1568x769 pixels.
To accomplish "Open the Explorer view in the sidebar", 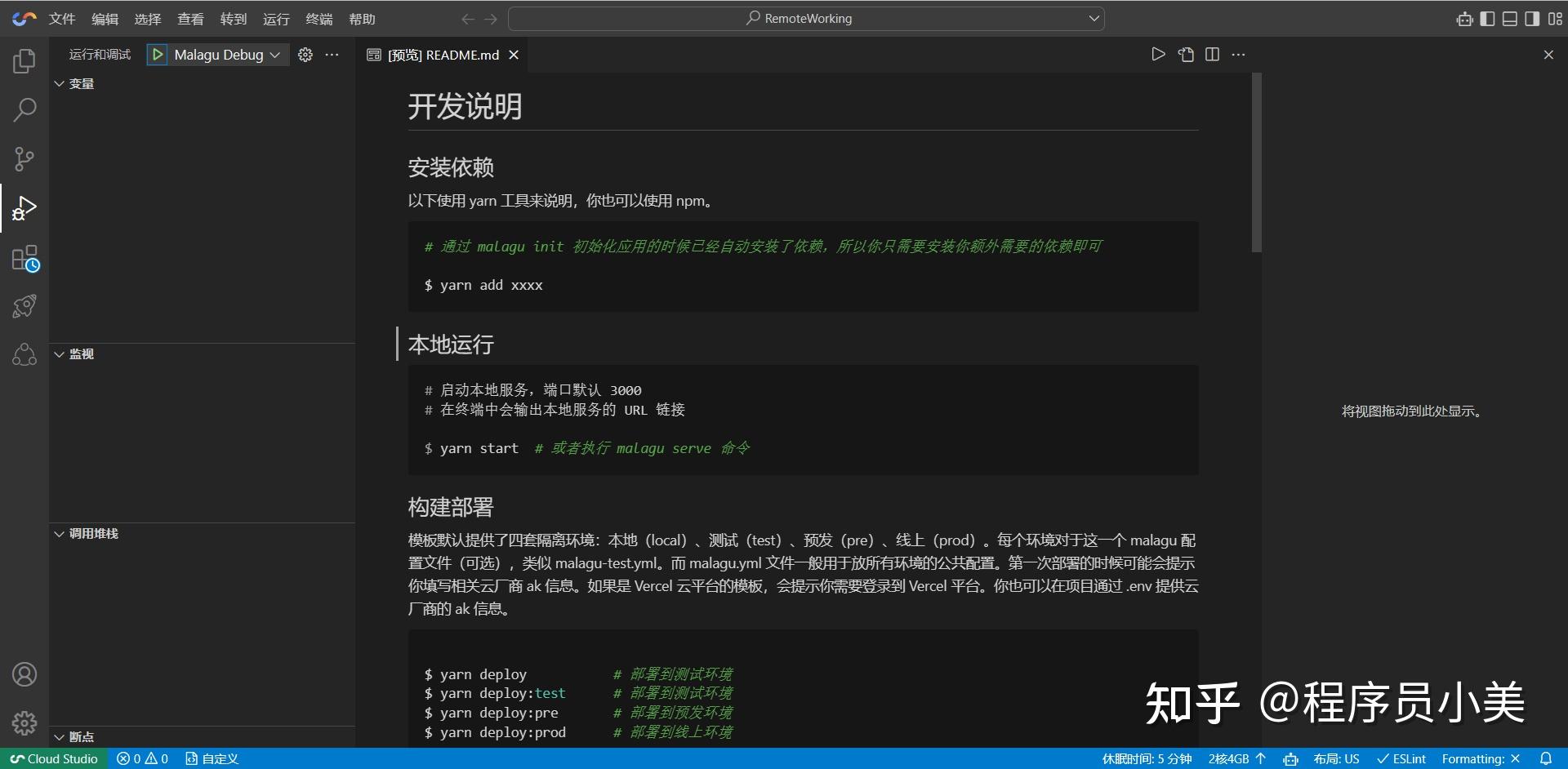I will (x=24, y=61).
